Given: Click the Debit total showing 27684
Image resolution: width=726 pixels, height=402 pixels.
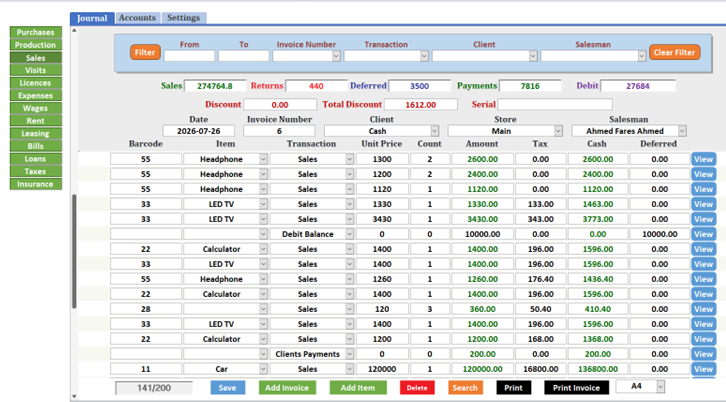Looking at the screenshot, I should point(638,86).
